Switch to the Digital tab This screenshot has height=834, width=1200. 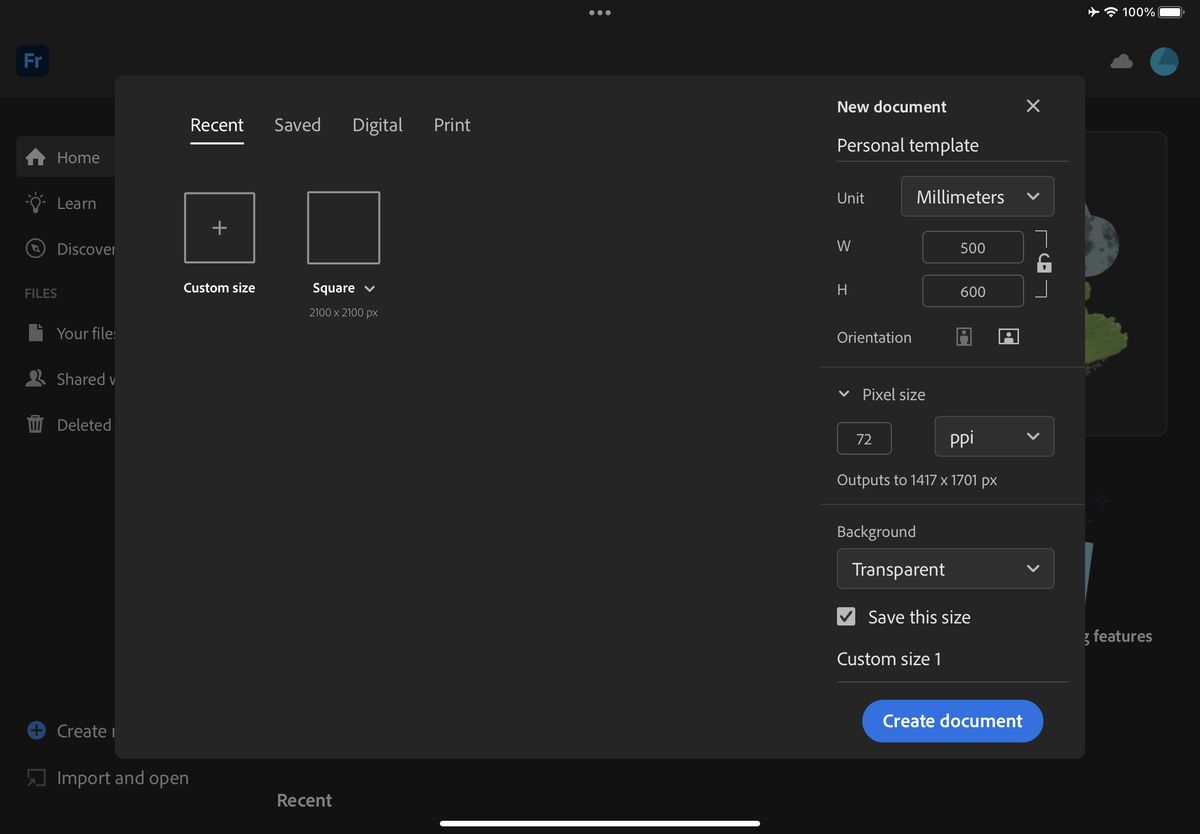tap(377, 125)
